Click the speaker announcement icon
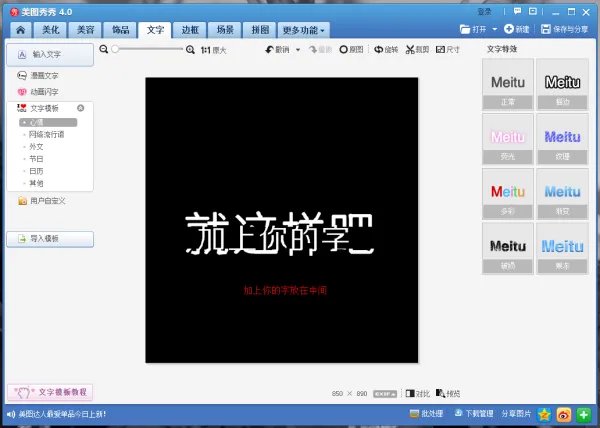600x428 pixels. click(11, 414)
